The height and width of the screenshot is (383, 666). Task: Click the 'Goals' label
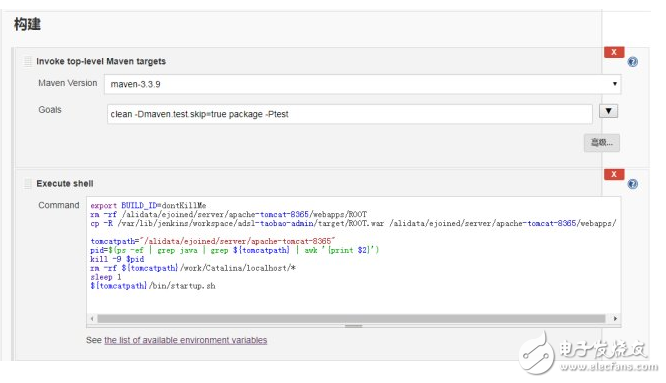(50, 110)
